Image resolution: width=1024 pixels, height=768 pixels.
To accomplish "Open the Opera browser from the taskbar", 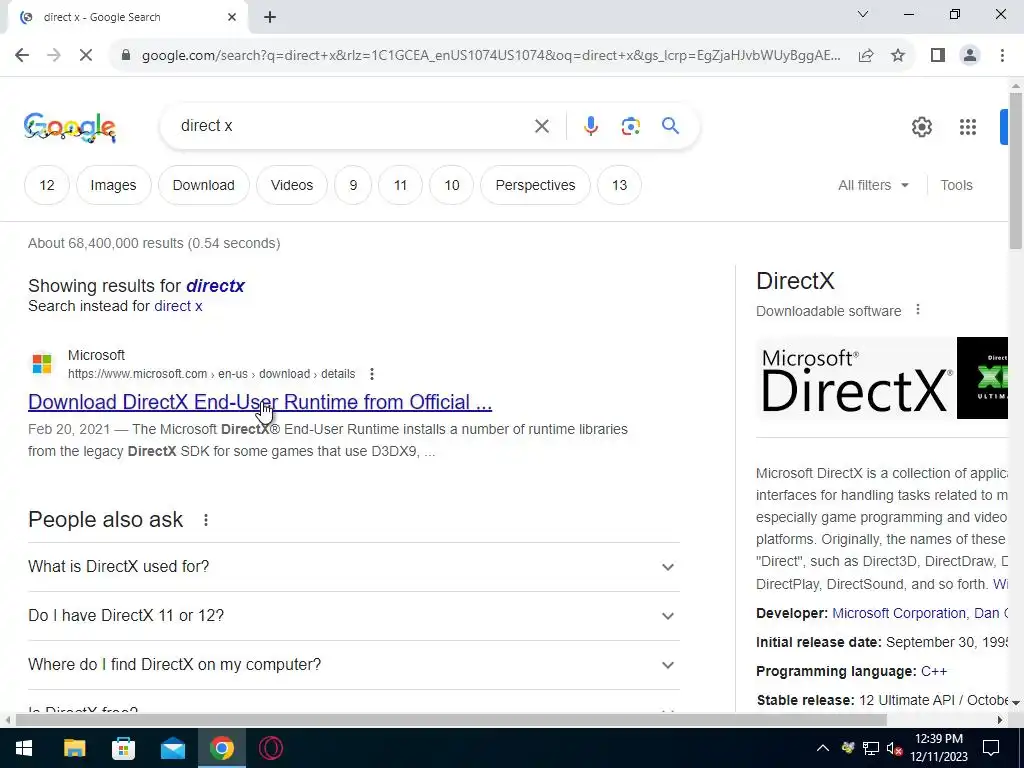I will [270, 748].
